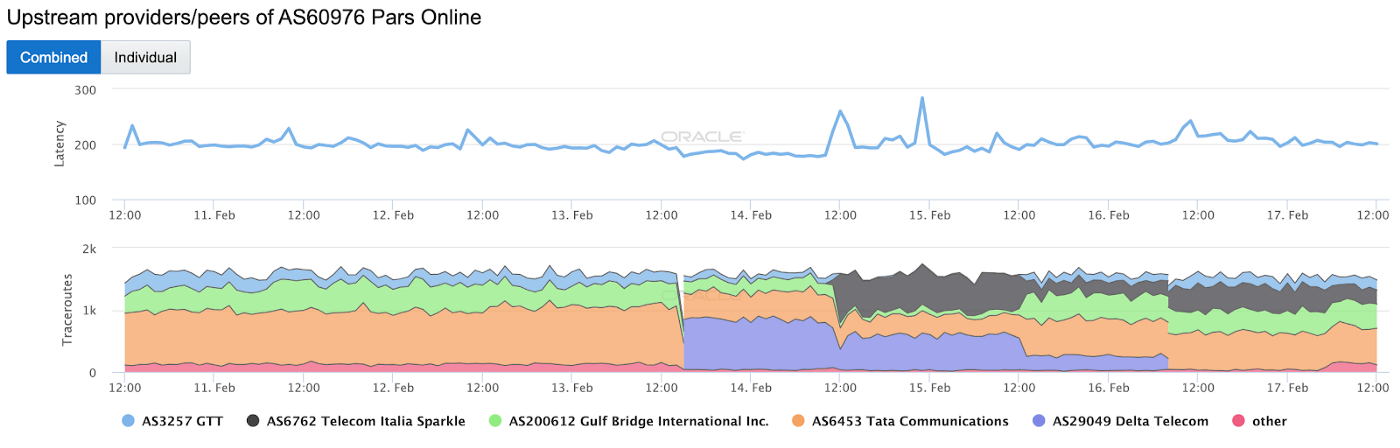Click the tallest latency spike near 15. Feb
This screenshot has height=448, width=1400.
click(922, 98)
